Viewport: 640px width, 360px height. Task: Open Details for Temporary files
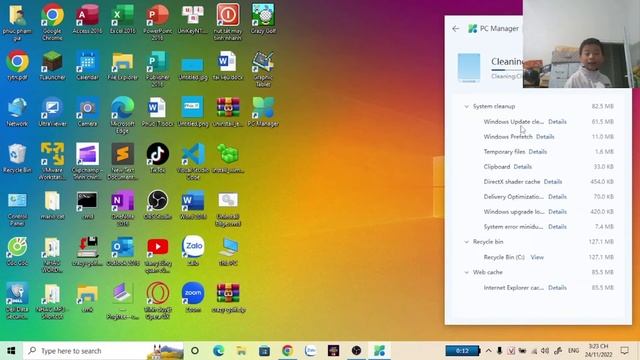(538, 152)
